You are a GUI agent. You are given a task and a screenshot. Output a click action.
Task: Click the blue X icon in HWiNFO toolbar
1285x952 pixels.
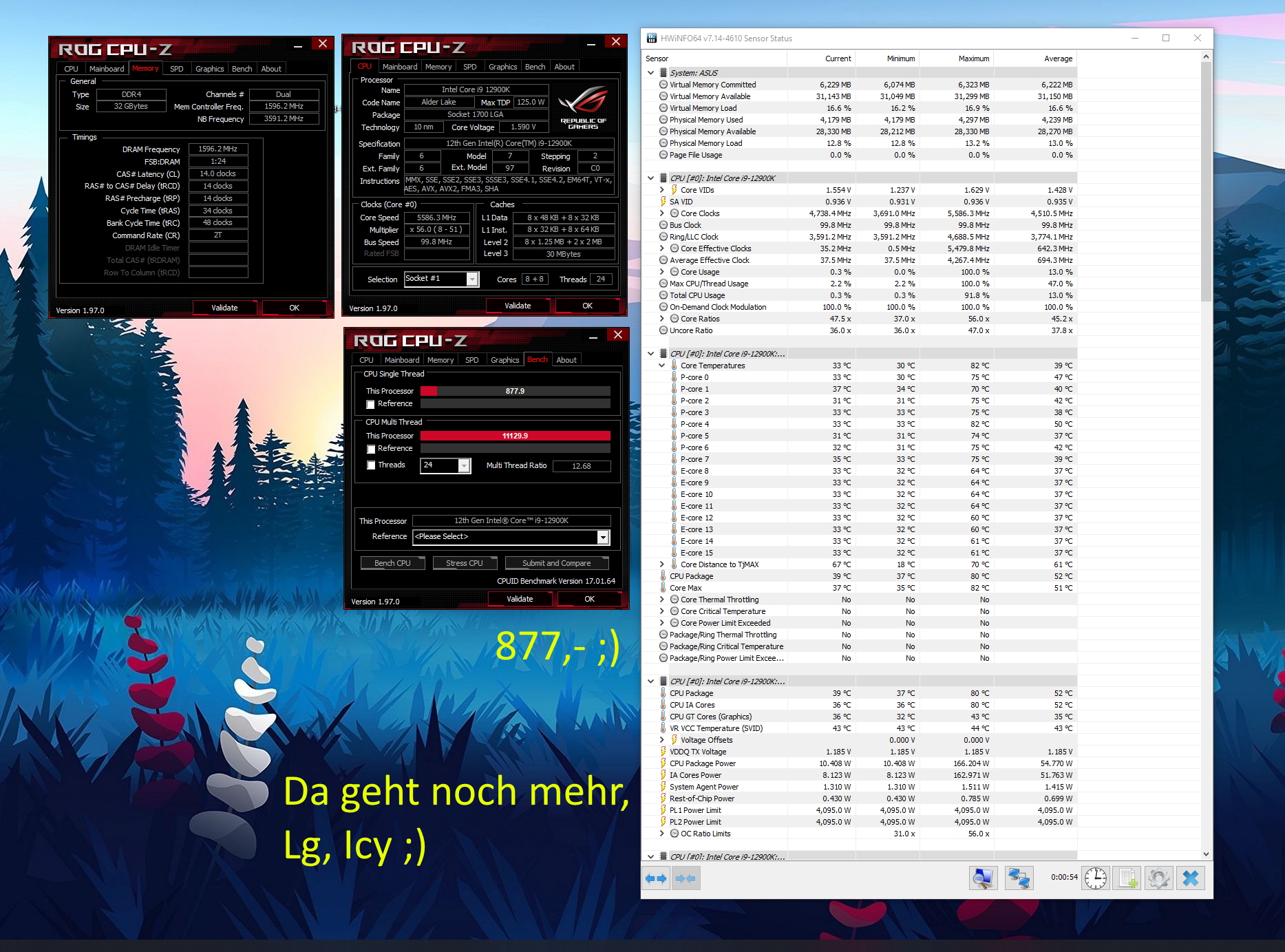(1191, 878)
